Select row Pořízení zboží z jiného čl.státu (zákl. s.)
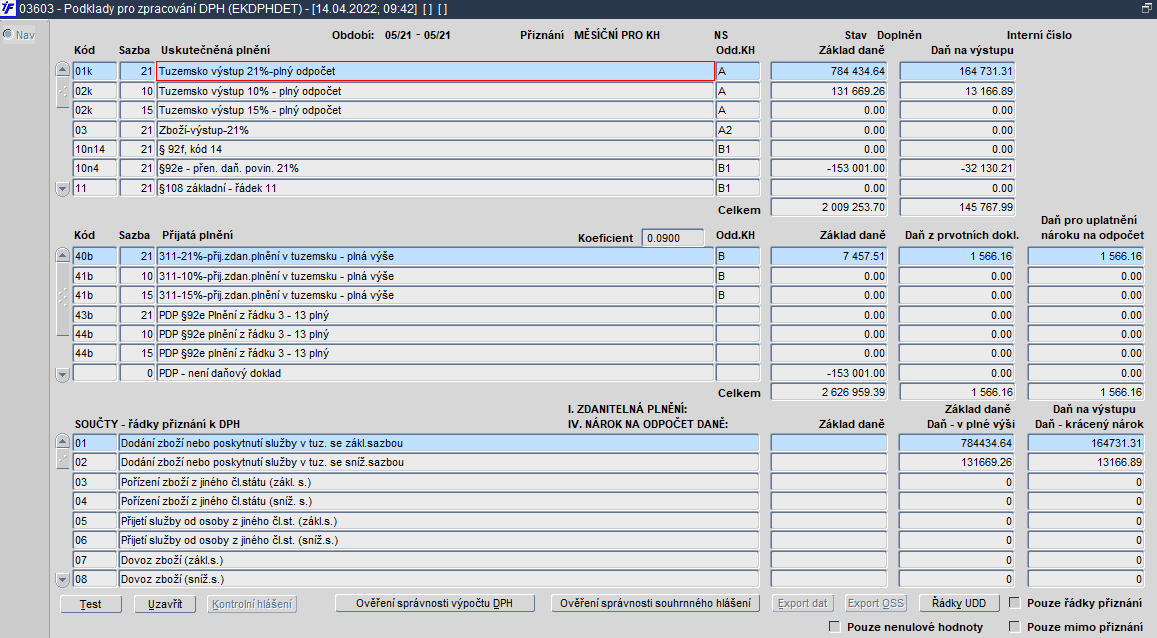This screenshot has height=638, width=1157. coord(438,483)
